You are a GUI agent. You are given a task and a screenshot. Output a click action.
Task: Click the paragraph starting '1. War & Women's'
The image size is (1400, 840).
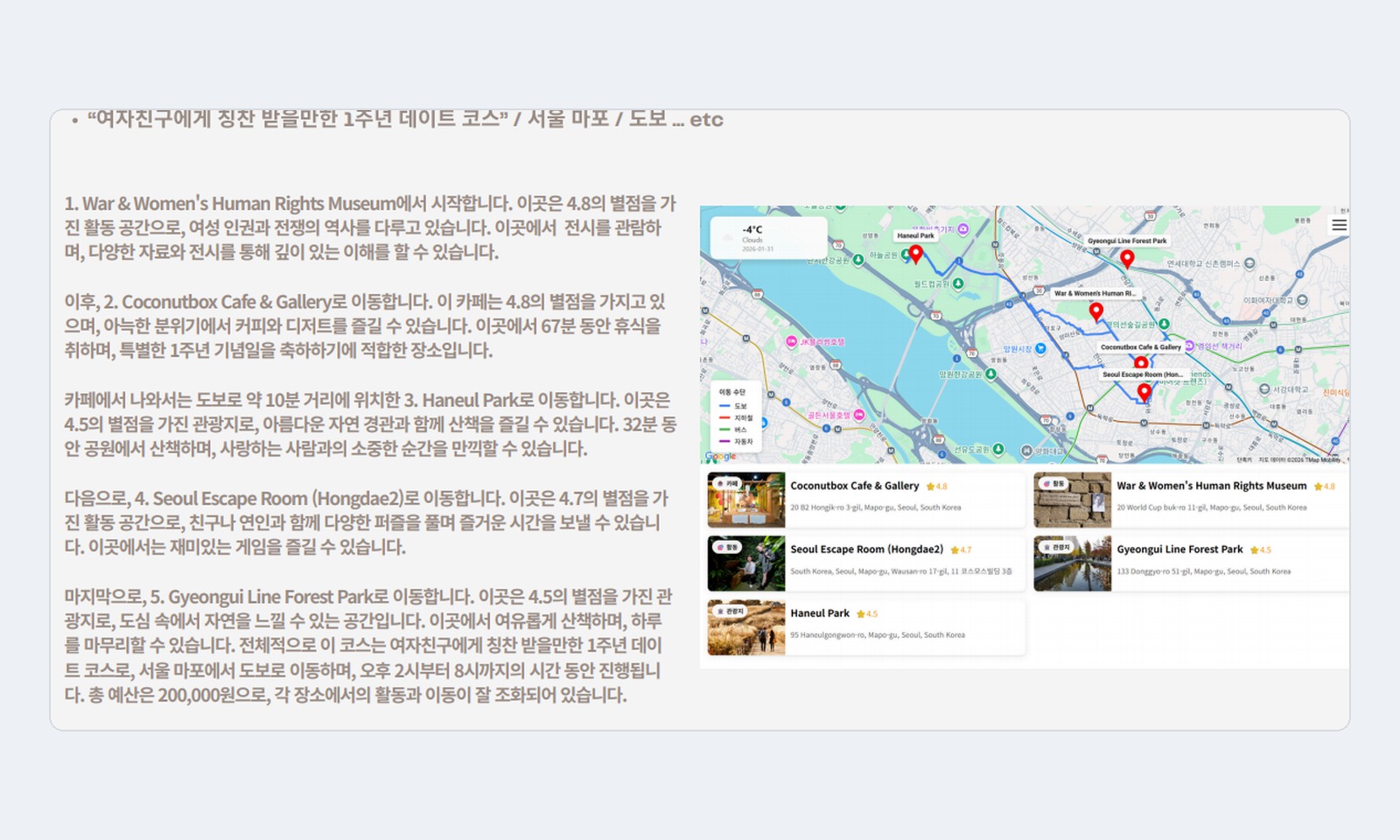click(x=370, y=227)
